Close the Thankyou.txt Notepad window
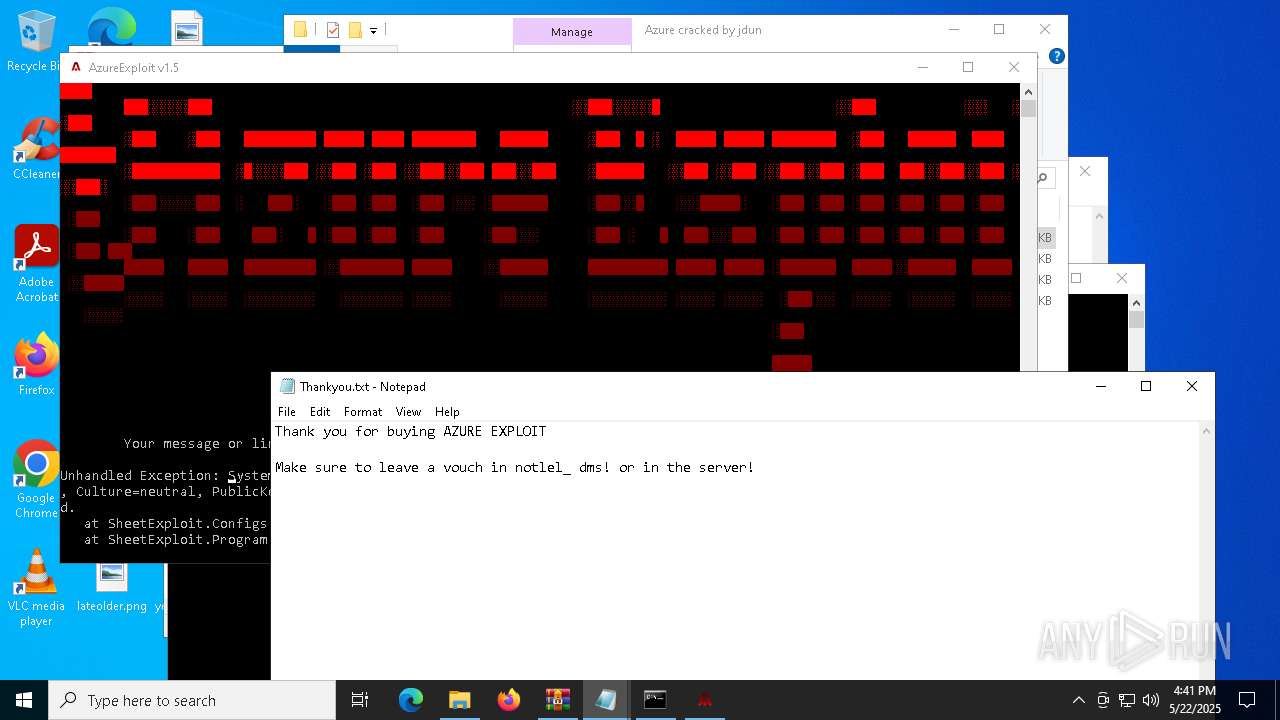1280x720 pixels. tap(1192, 386)
